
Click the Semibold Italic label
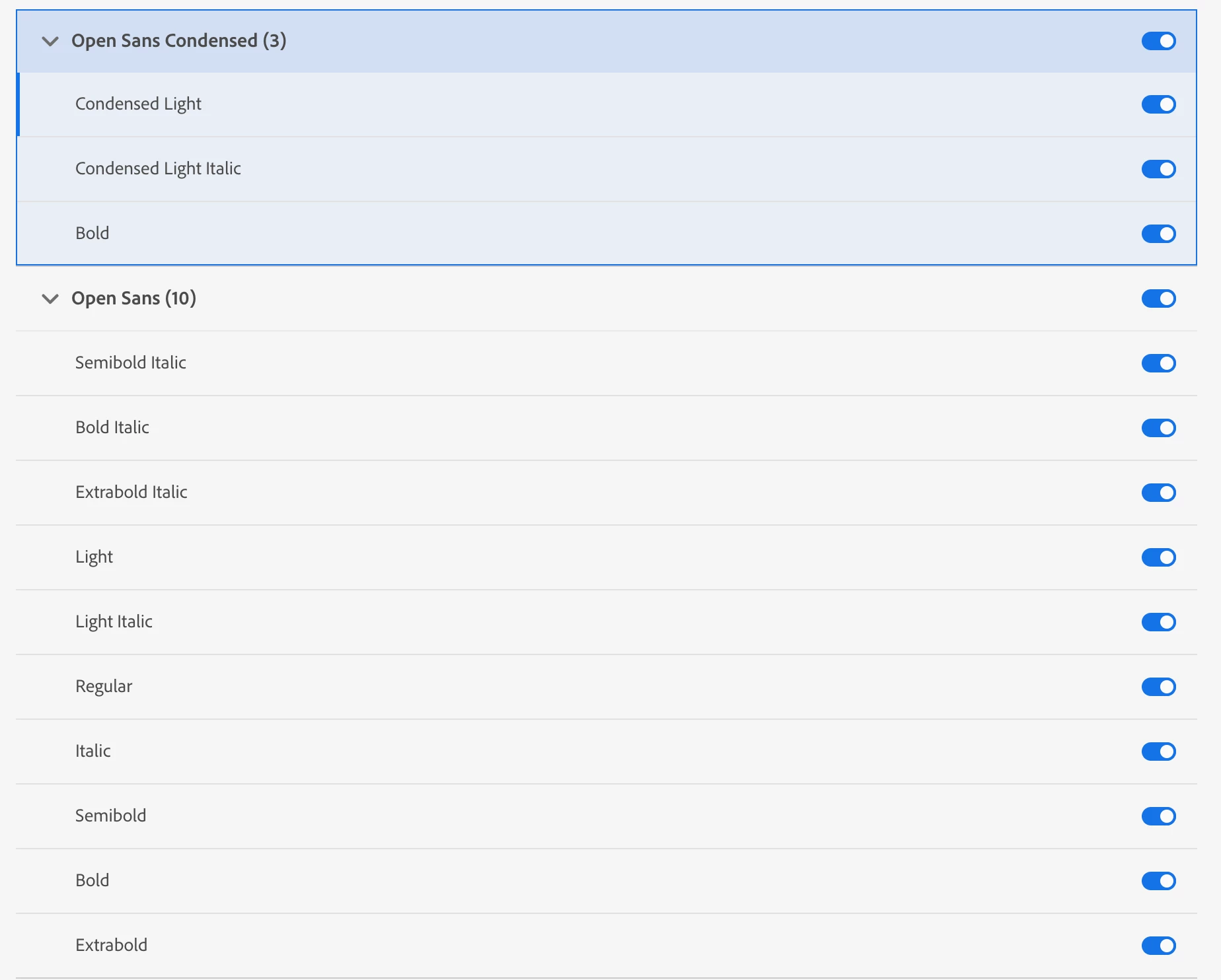pos(131,363)
